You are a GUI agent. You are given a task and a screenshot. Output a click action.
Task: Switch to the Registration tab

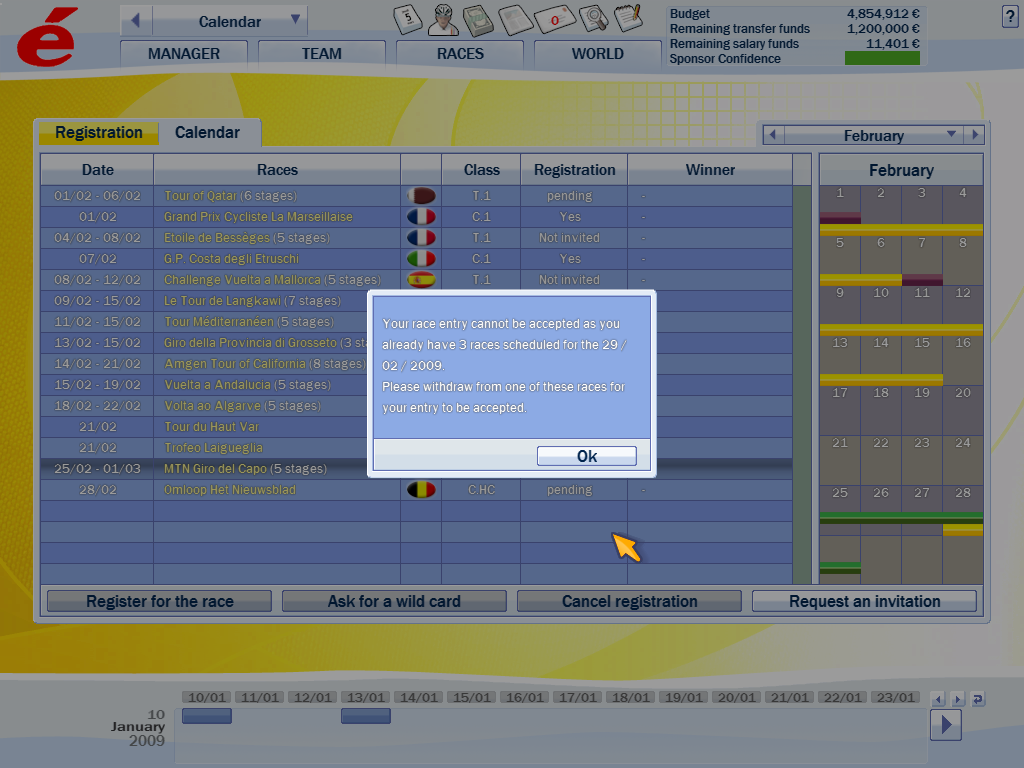(x=98, y=132)
